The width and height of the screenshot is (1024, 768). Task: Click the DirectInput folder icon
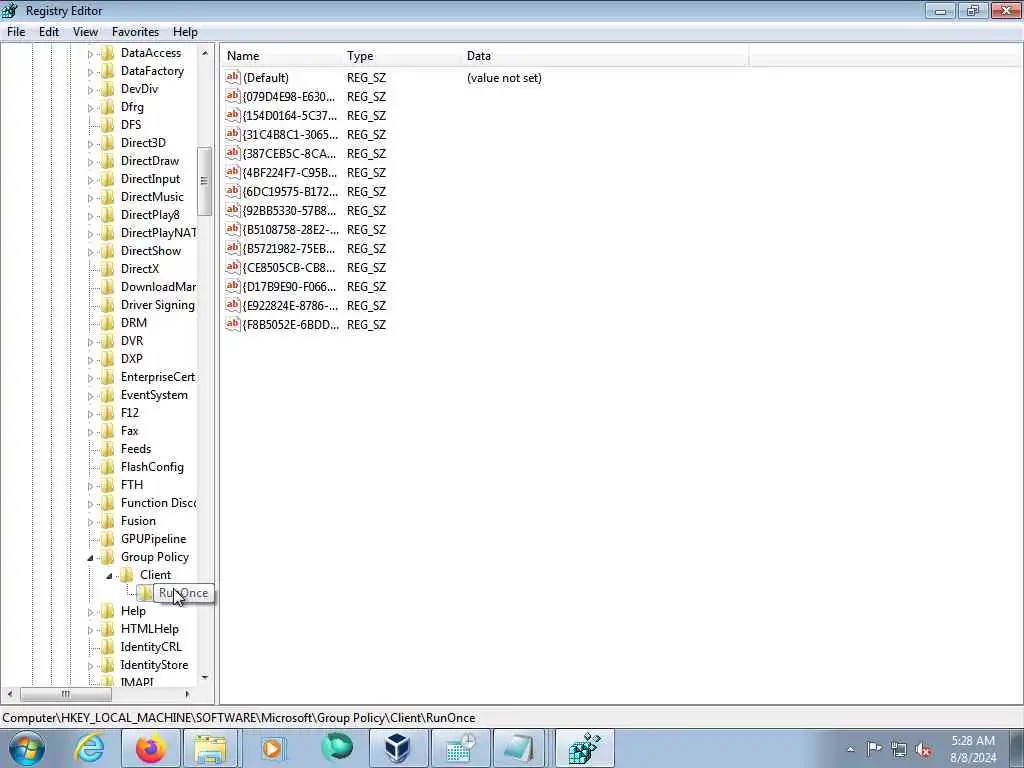tap(108, 179)
